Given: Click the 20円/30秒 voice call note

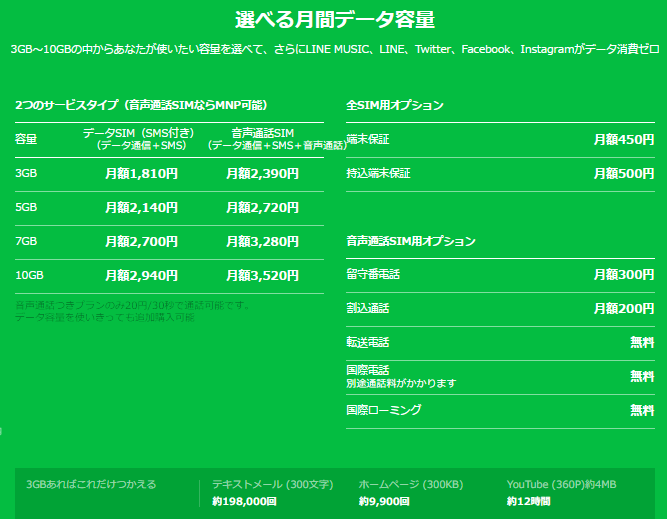Looking at the screenshot, I should click(x=133, y=305).
